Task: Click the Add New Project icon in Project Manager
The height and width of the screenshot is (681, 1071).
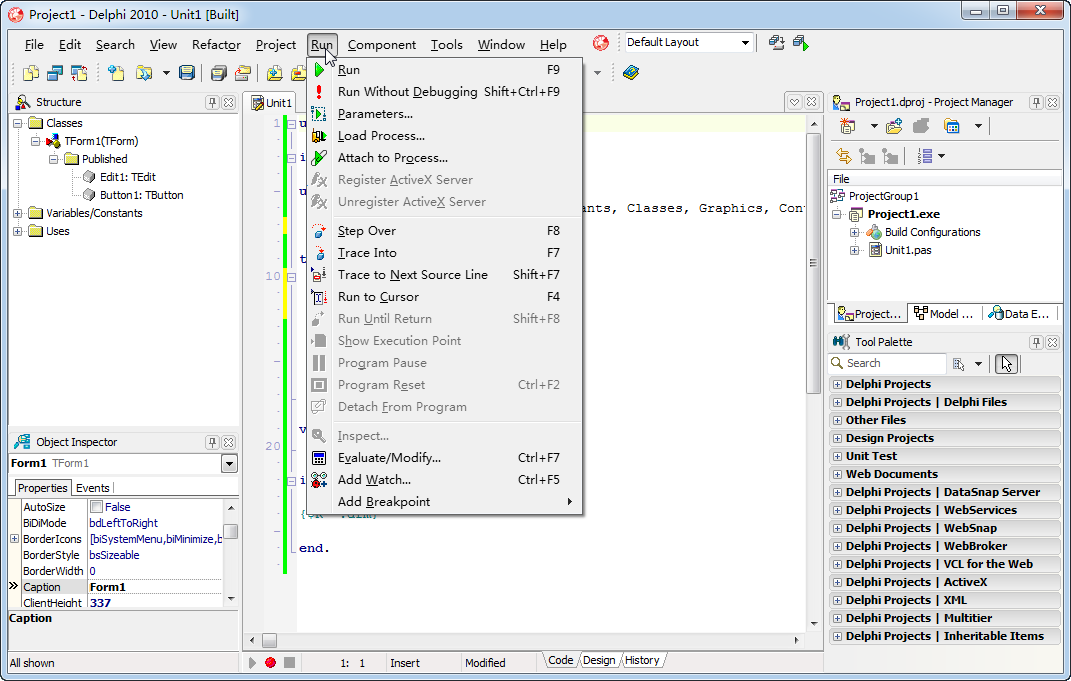Action: (x=848, y=126)
